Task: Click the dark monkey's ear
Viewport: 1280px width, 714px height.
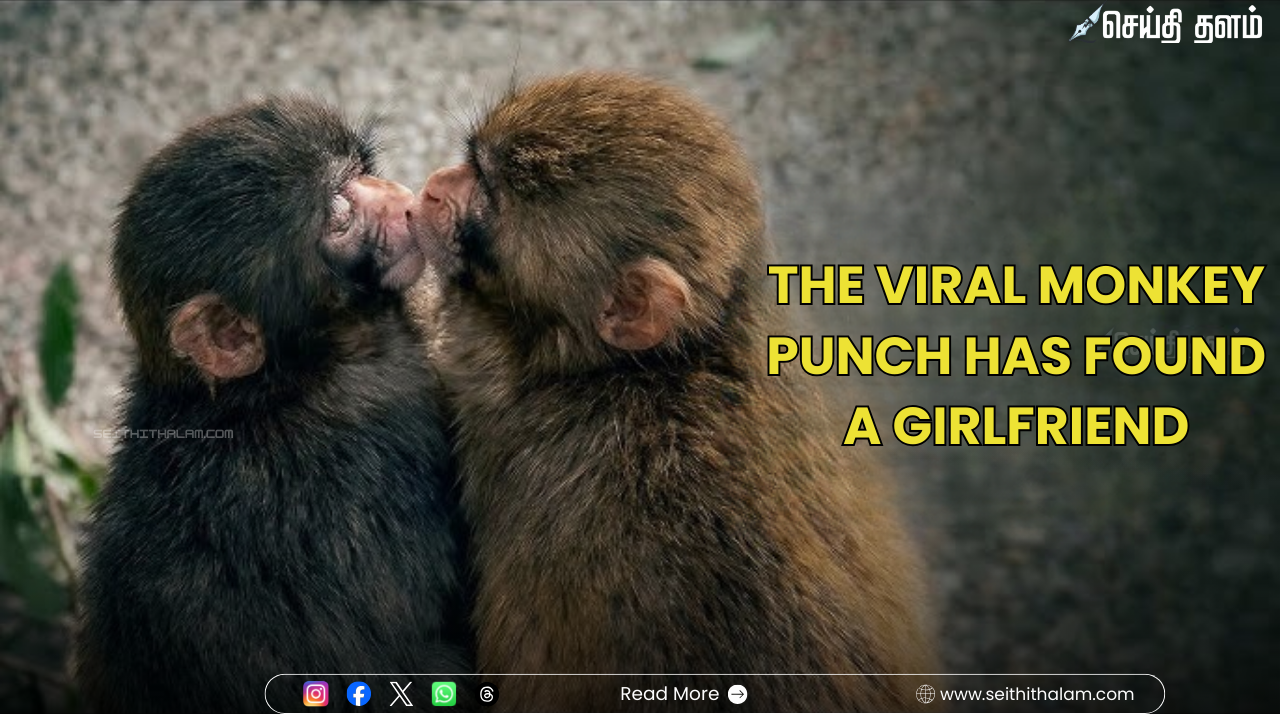Action: coord(215,338)
